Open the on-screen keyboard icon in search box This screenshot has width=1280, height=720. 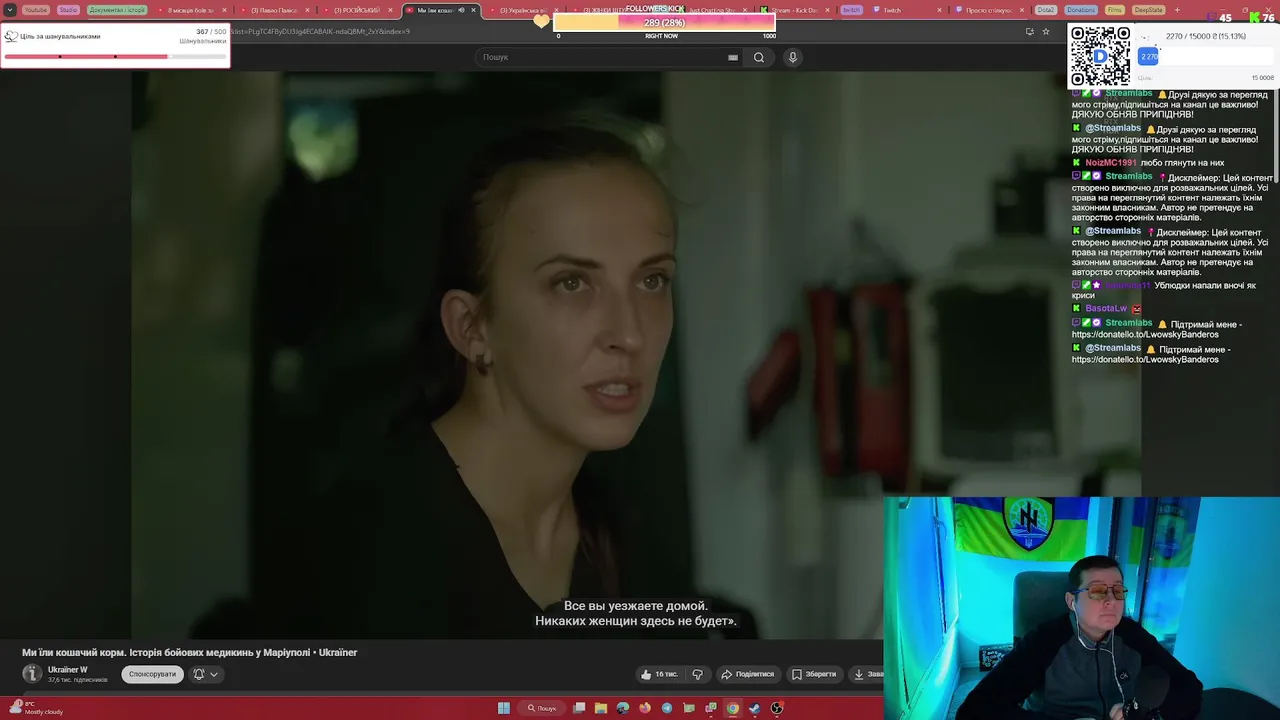click(x=733, y=57)
